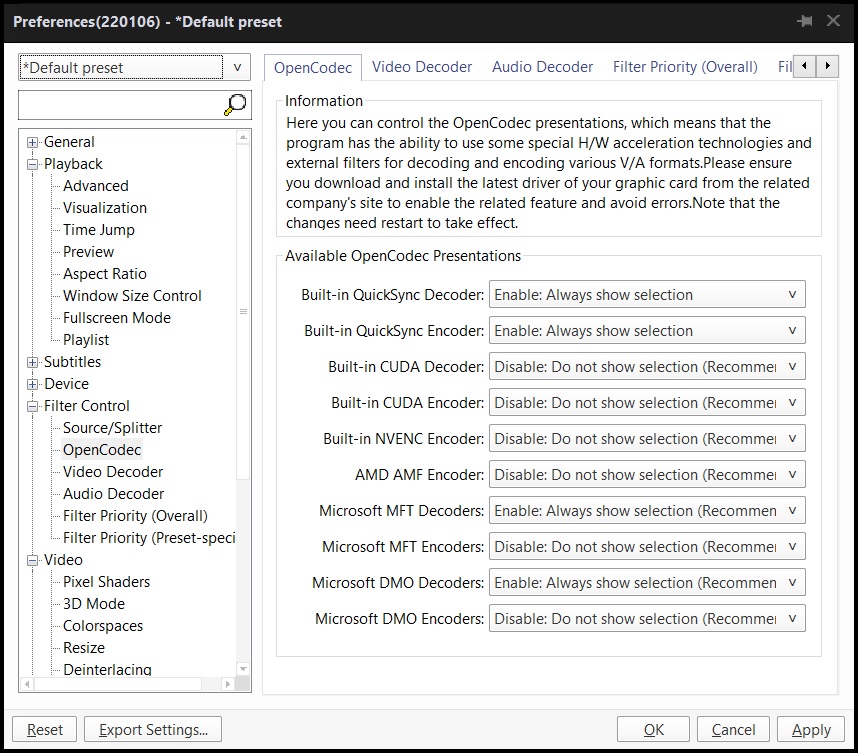Open the Built-in QuickSync Decoder dropdown

coord(646,295)
